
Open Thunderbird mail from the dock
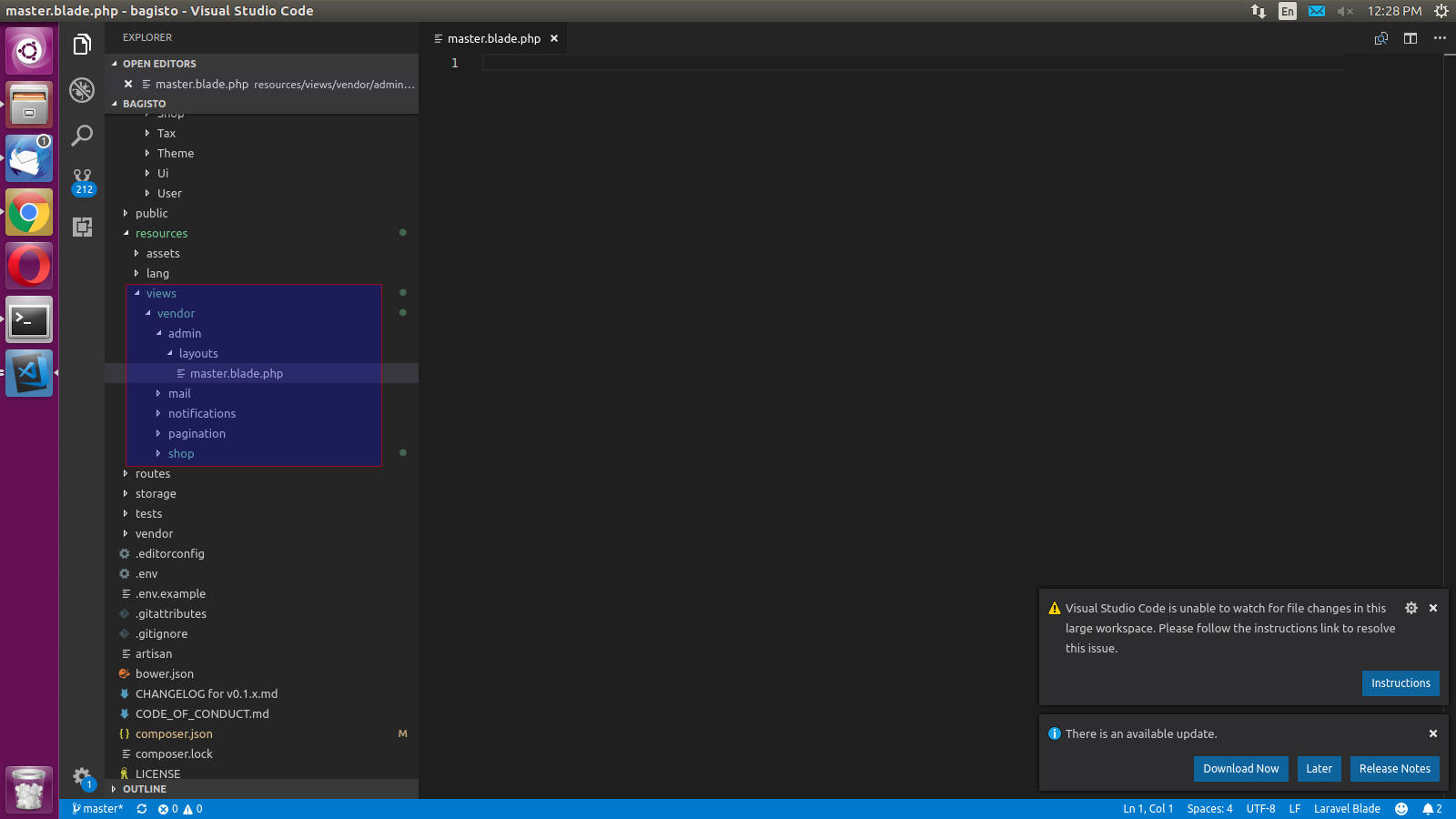(x=29, y=158)
